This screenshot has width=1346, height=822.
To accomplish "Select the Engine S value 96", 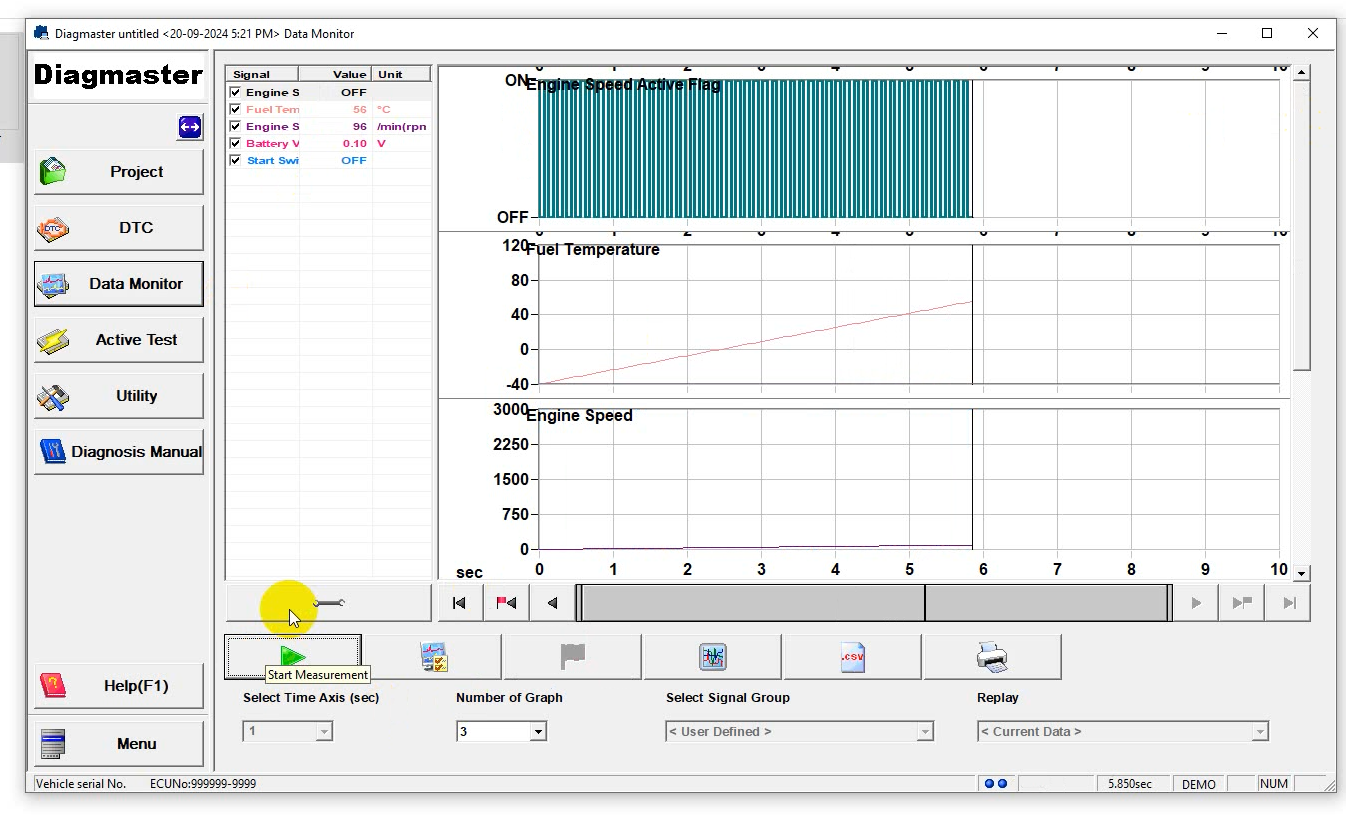I will (x=359, y=126).
